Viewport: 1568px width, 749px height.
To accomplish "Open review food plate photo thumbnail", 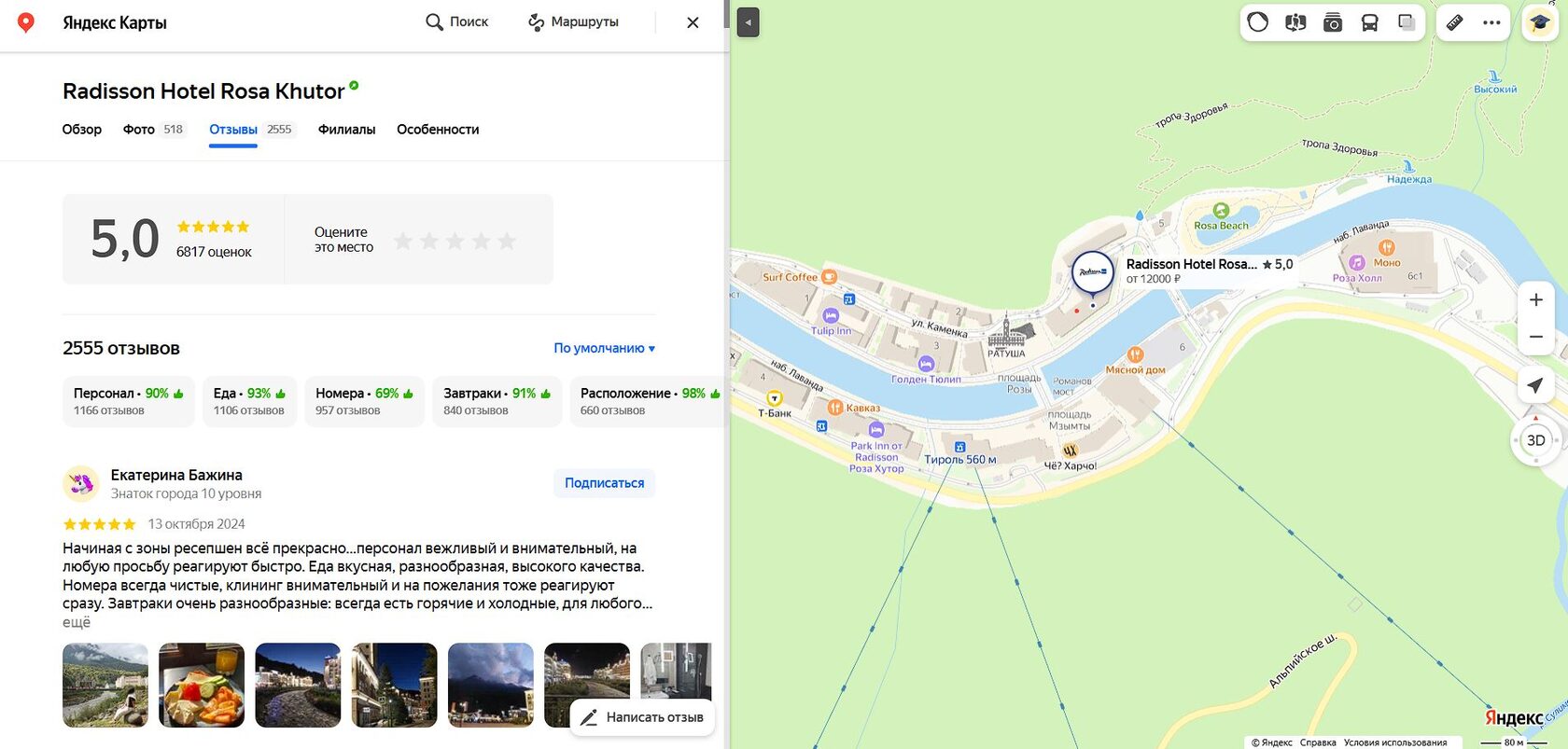I will click(x=202, y=686).
